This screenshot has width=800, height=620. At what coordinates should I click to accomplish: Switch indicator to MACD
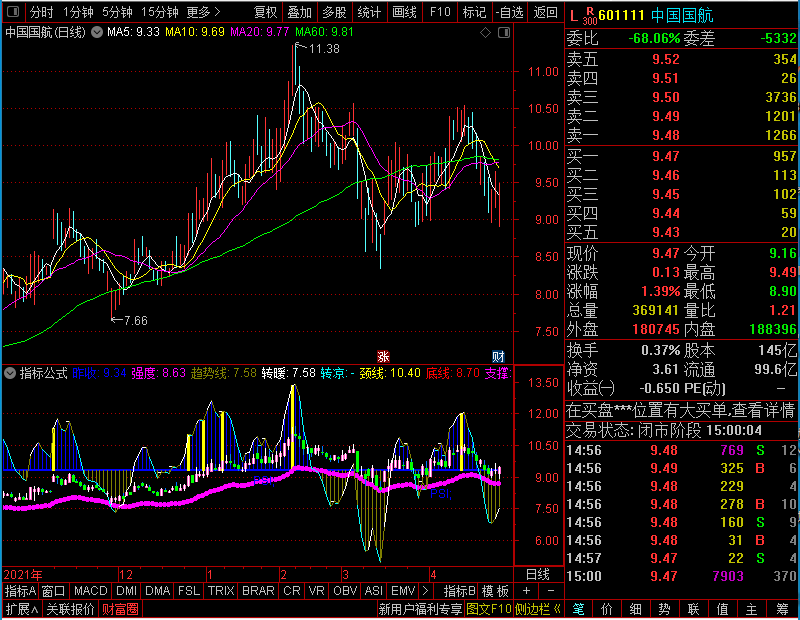click(90, 590)
